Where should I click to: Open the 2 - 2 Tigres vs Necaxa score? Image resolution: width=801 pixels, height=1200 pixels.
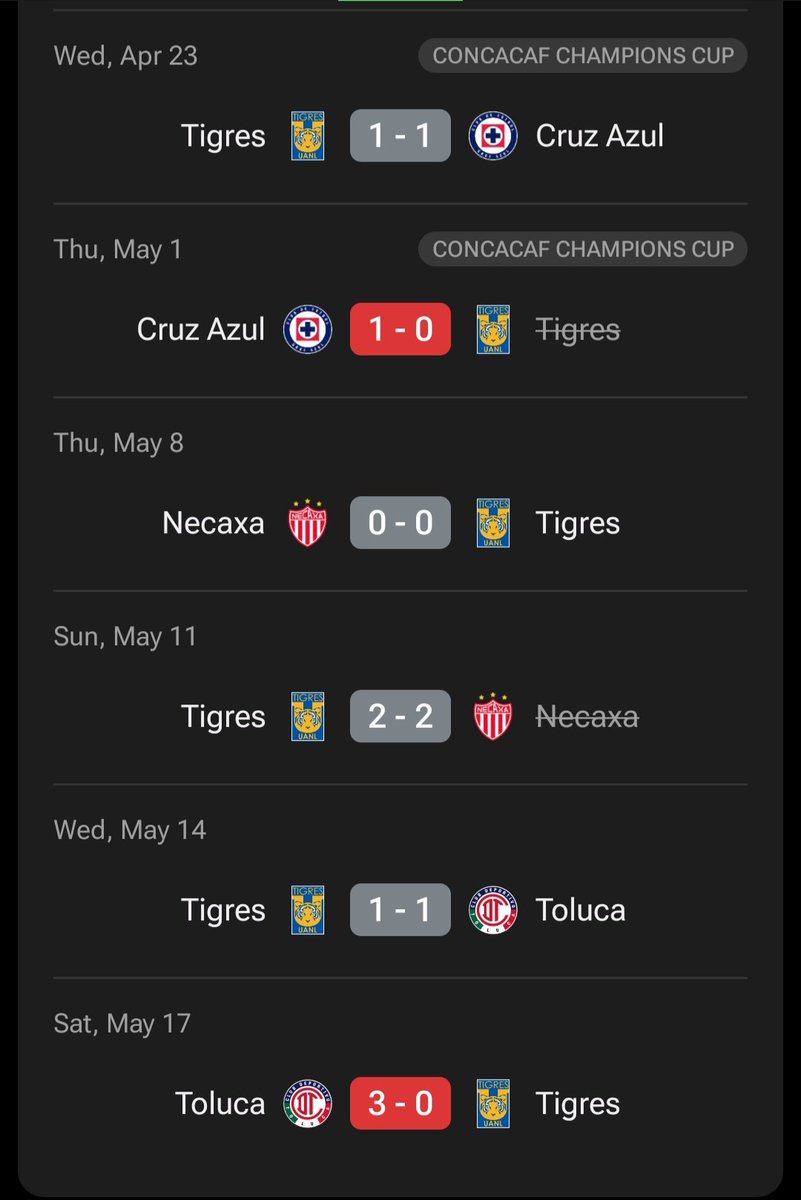(400, 717)
